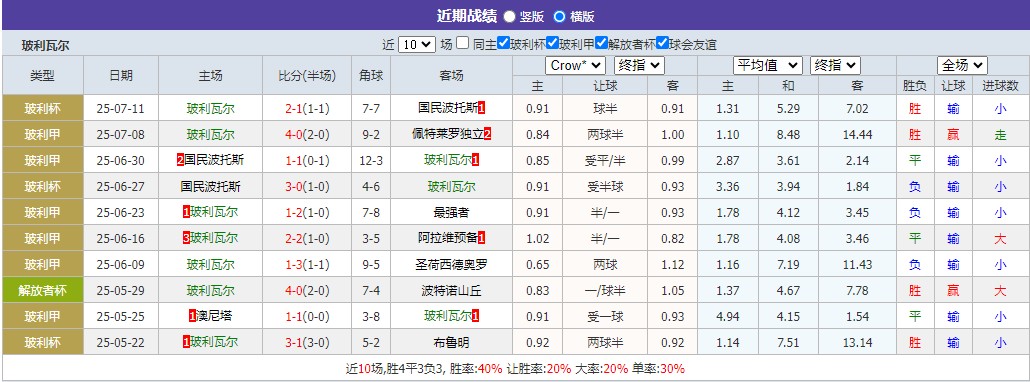The image size is (1030, 382).
Task: Click home odds value 4.94
Action: (x=727, y=316)
